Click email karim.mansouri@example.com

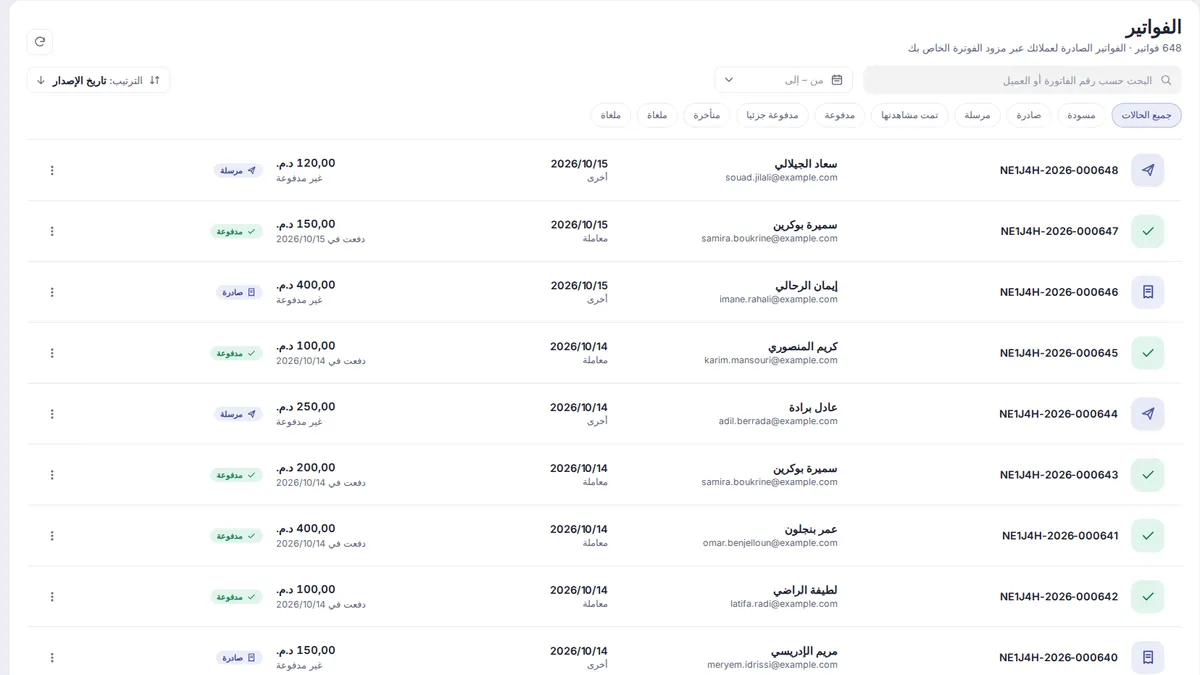[771, 360]
